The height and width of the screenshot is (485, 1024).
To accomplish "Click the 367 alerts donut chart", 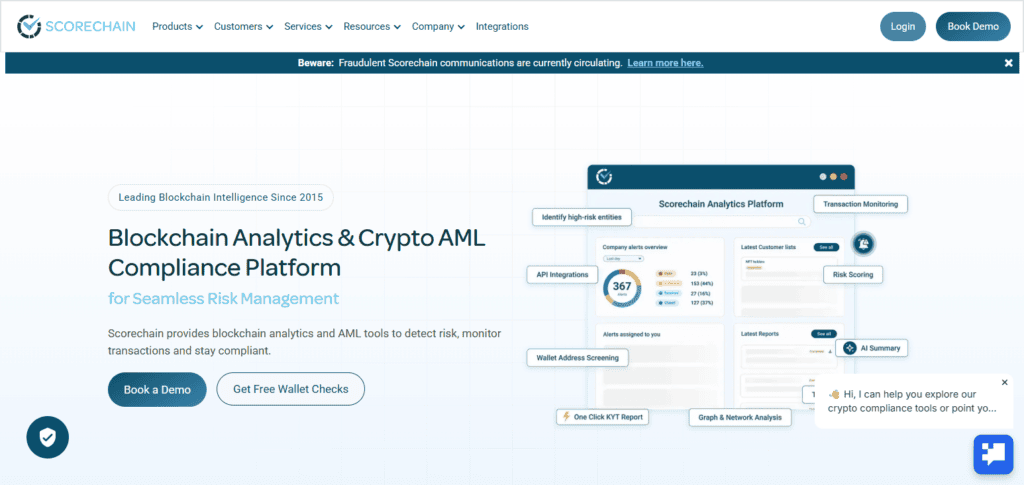I will [x=622, y=287].
